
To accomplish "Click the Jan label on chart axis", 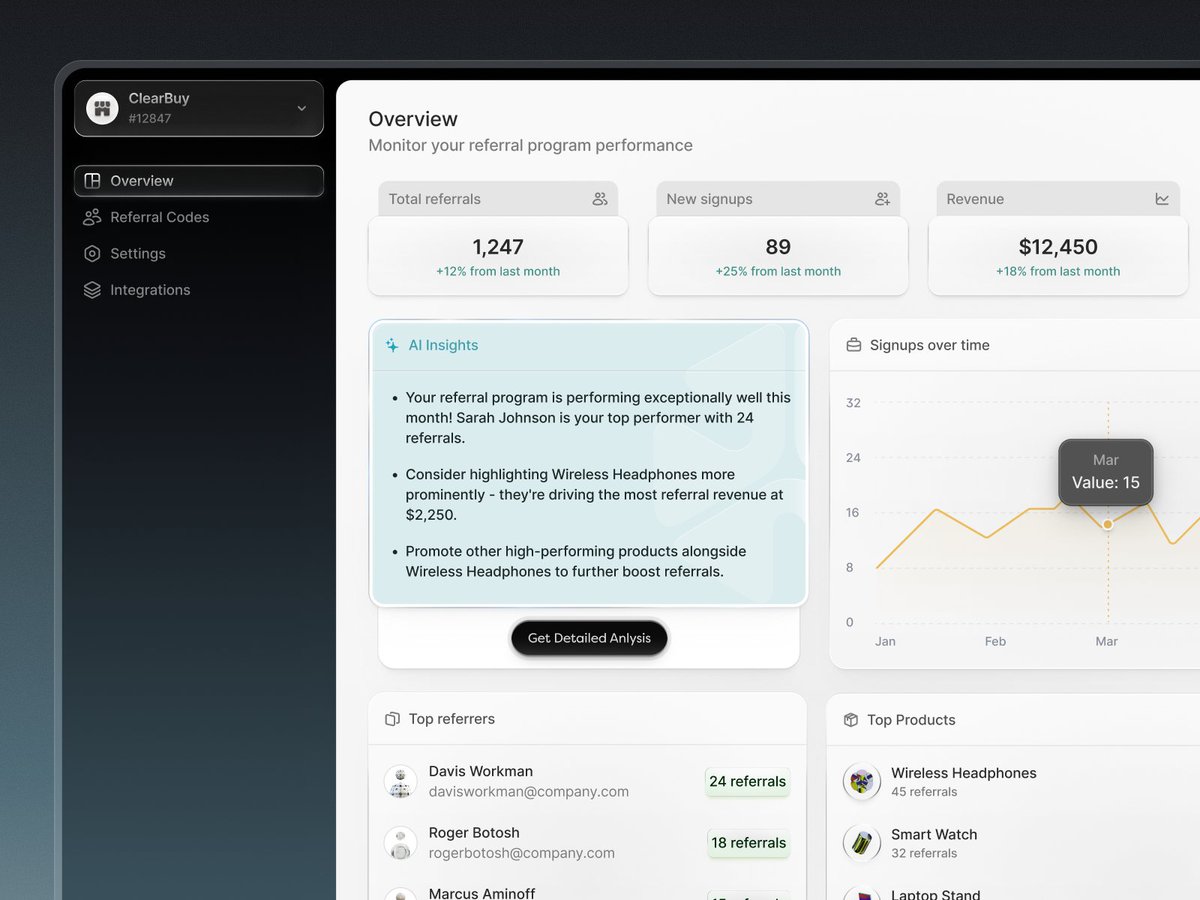I will pyautogui.click(x=885, y=642).
